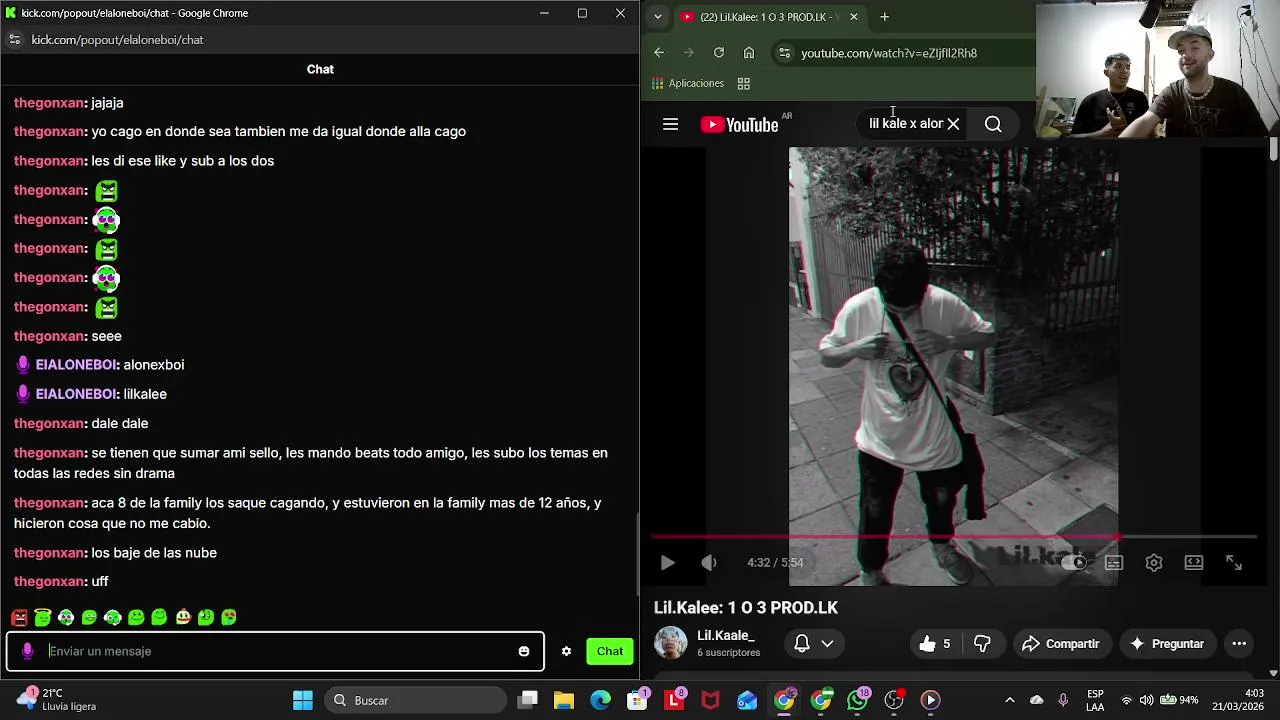Share the video with Compartir

[x=1060, y=644]
